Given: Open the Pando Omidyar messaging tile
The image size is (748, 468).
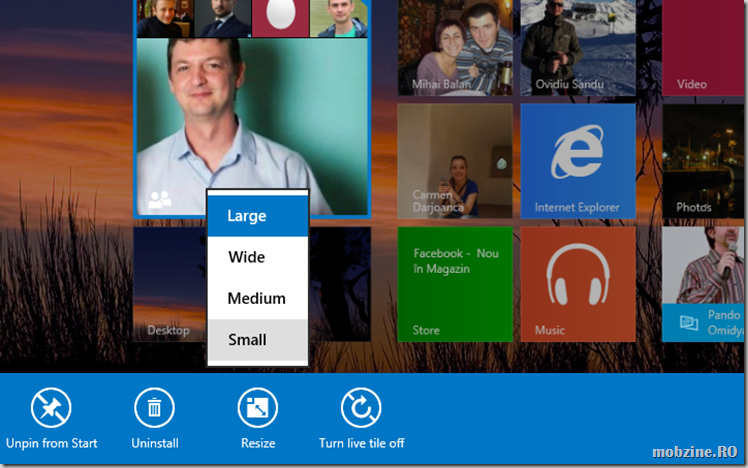Looking at the screenshot, I should pyautogui.click(x=704, y=283).
